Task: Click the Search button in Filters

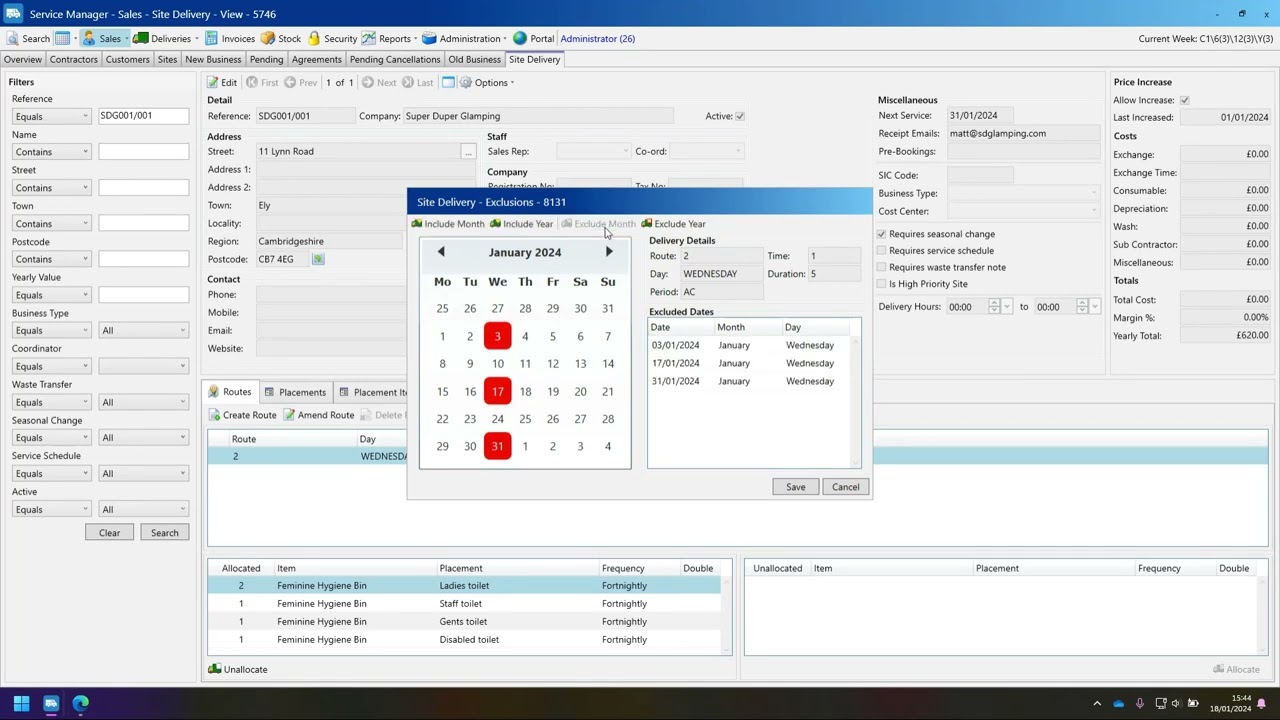Action: pyautogui.click(x=165, y=533)
